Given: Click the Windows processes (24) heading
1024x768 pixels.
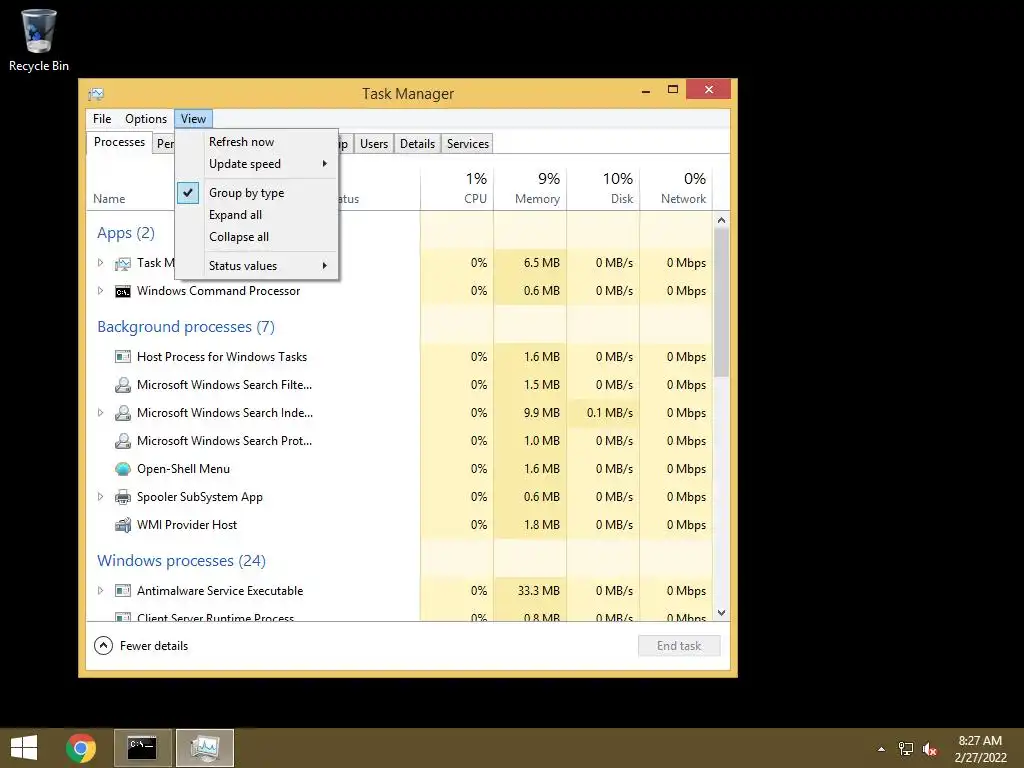Looking at the screenshot, I should (x=182, y=560).
